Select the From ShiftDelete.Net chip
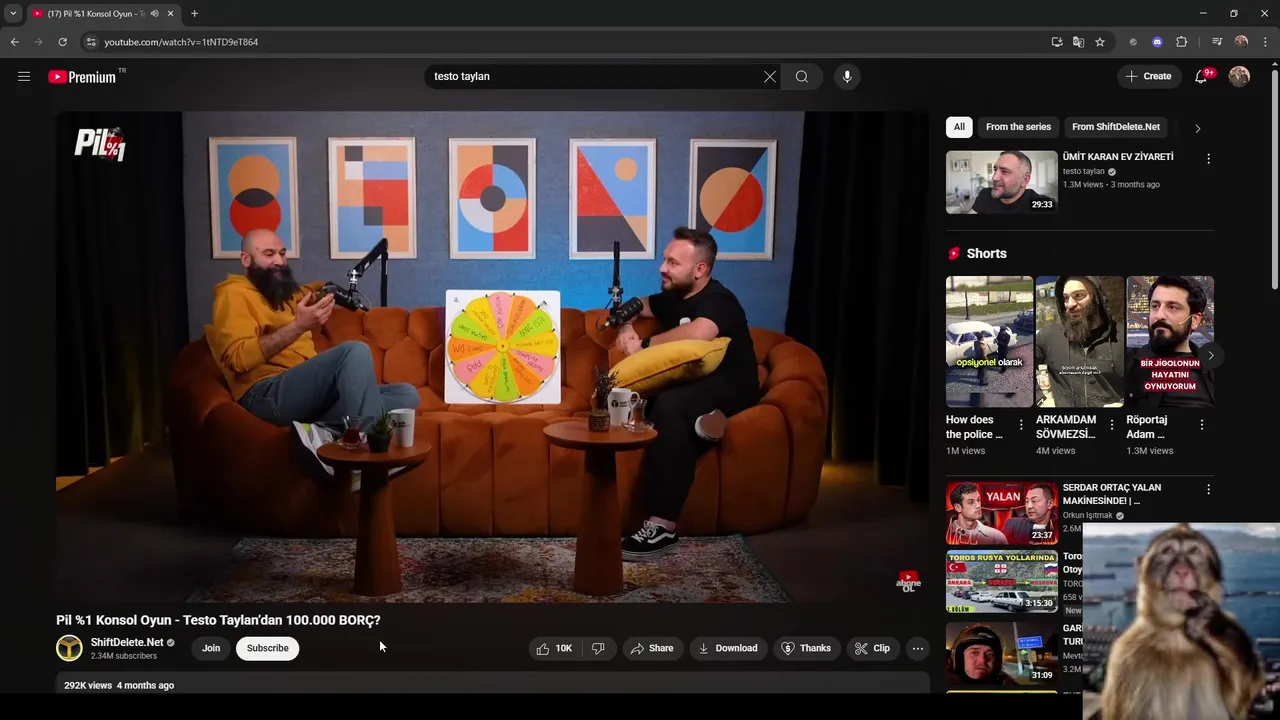This screenshot has width=1280, height=720. 1116,127
